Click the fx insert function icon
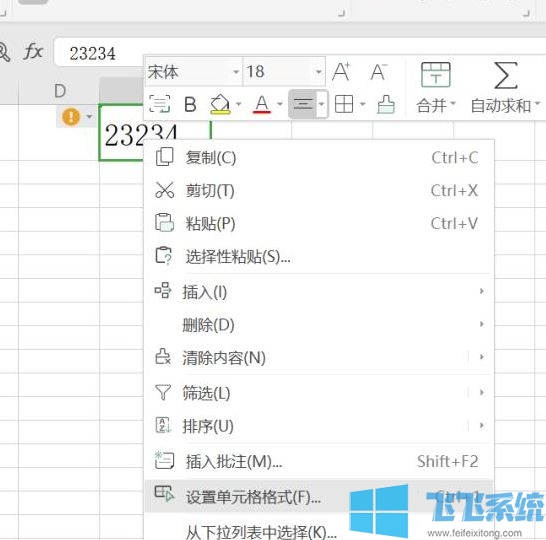The image size is (546, 540). pos(33,52)
